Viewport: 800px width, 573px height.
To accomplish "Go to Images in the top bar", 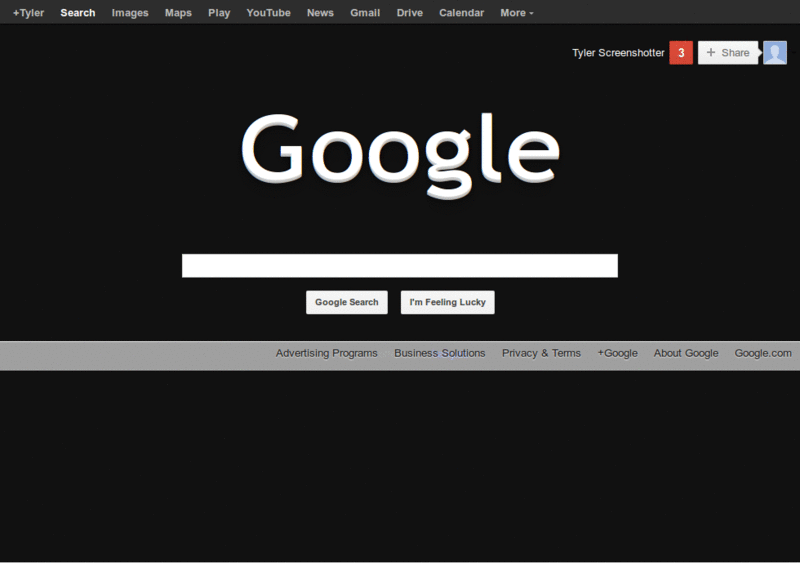I will [130, 13].
